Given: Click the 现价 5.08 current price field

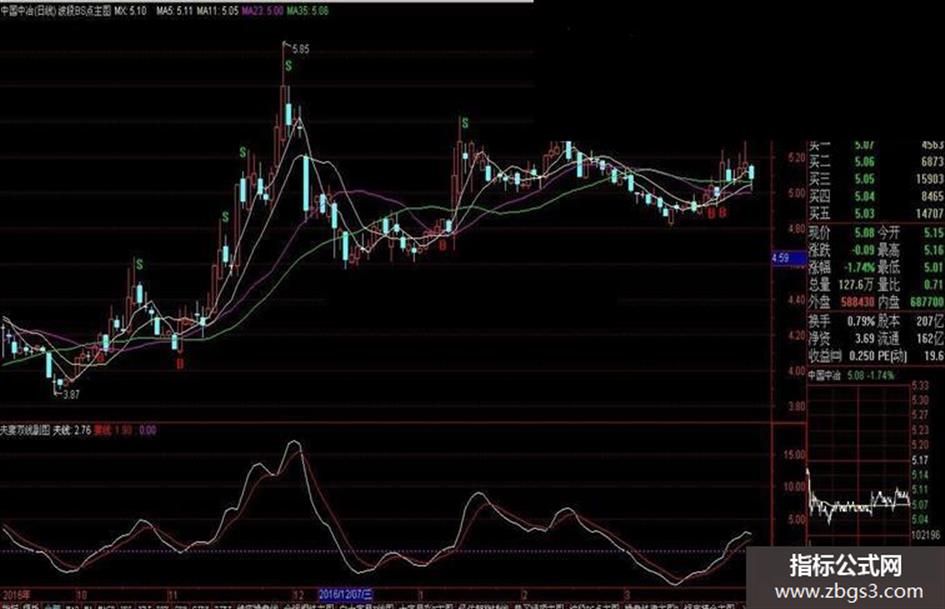Looking at the screenshot, I should (841, 232).
